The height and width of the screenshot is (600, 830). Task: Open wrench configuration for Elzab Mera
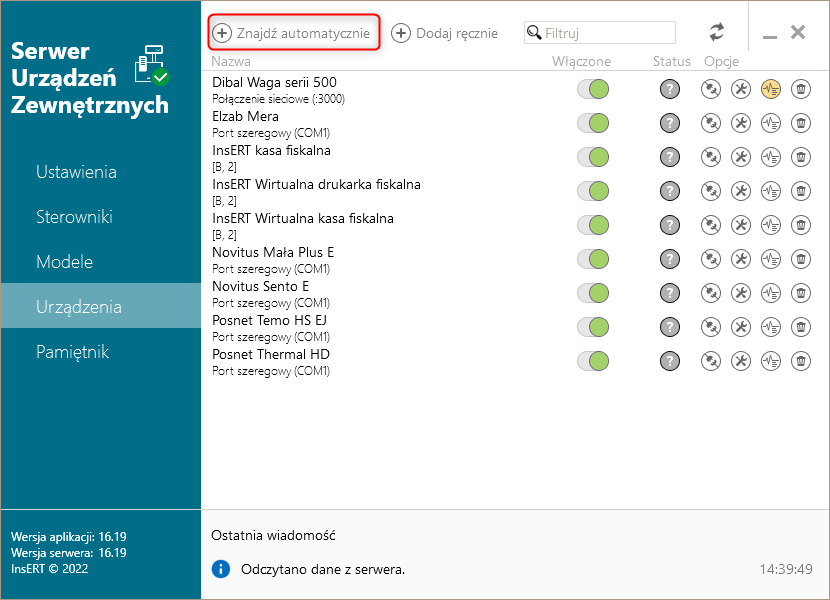[741, 123]
